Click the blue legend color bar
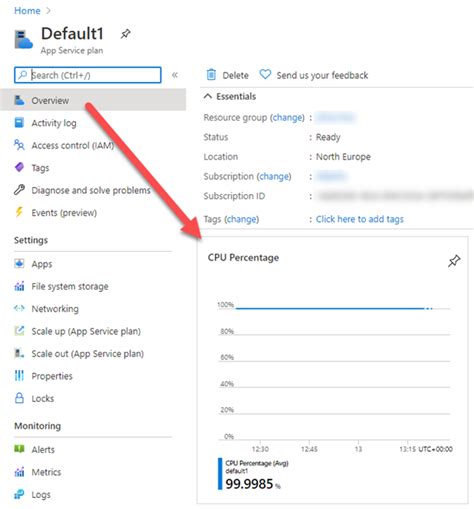 [220, 474]
